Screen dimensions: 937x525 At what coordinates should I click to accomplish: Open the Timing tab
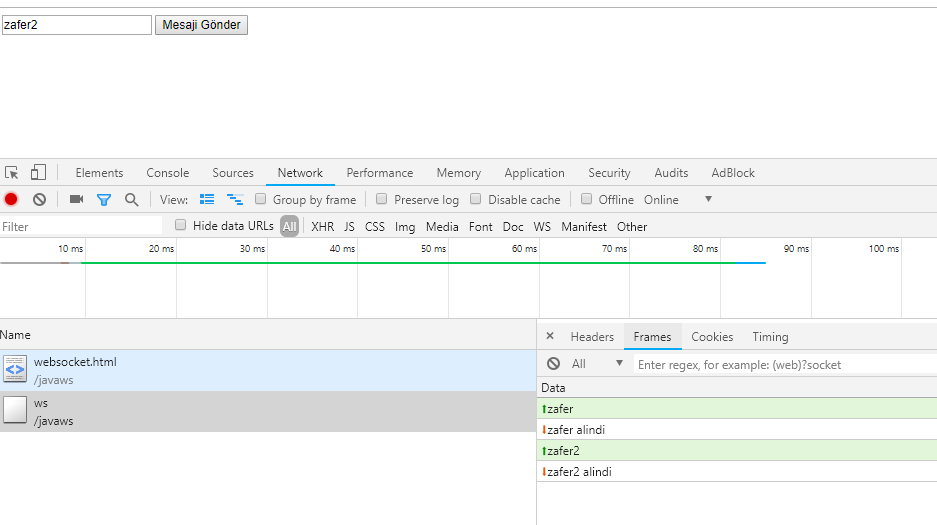tap(770, 337)
